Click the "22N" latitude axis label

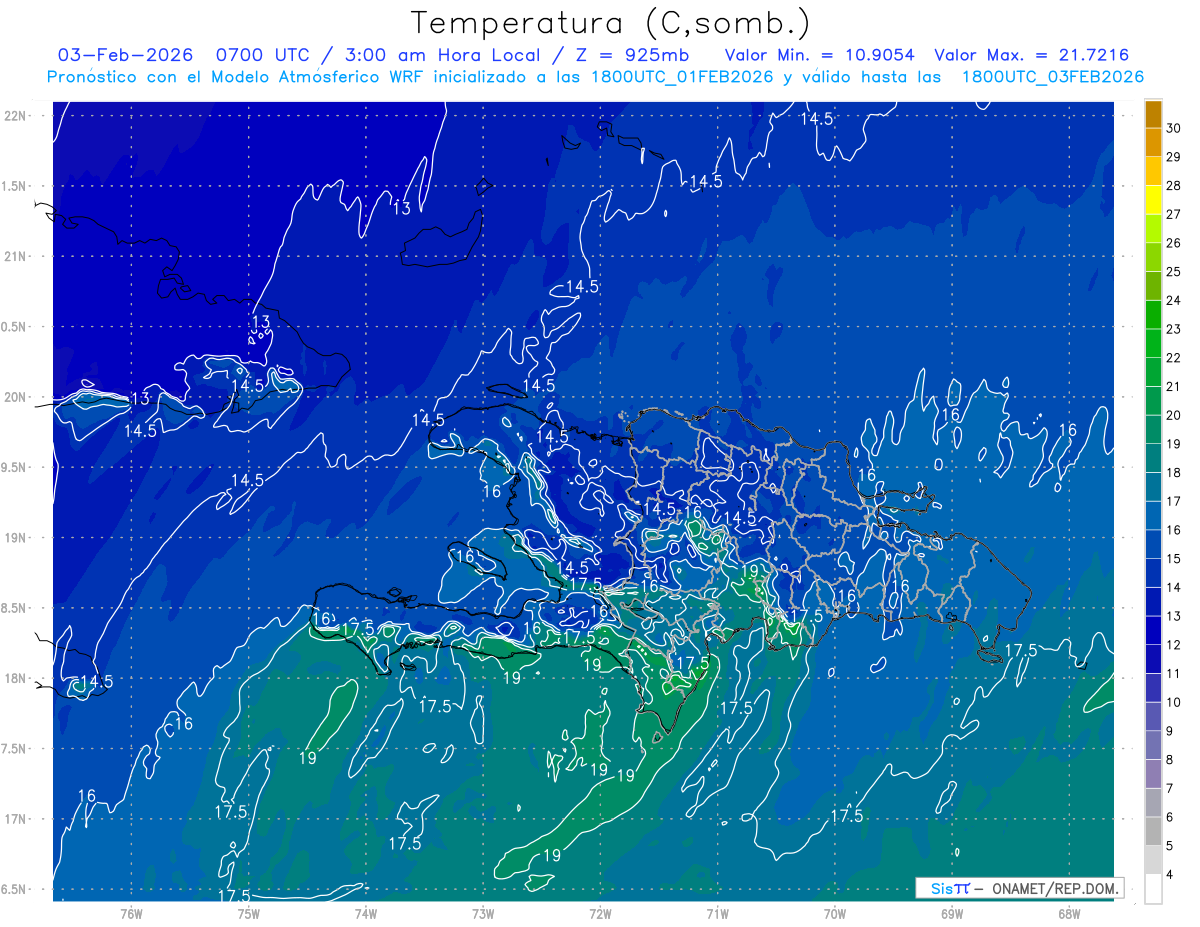click(16, 116)
